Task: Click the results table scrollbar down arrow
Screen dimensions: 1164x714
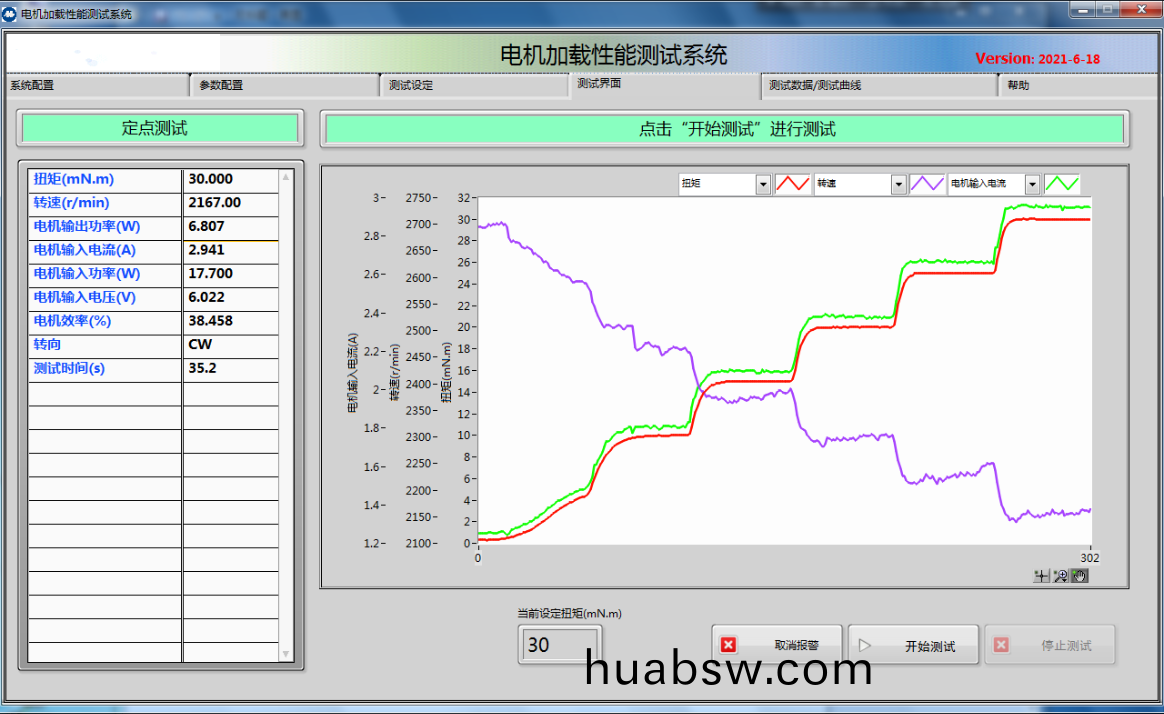Action: click(286, 654)
